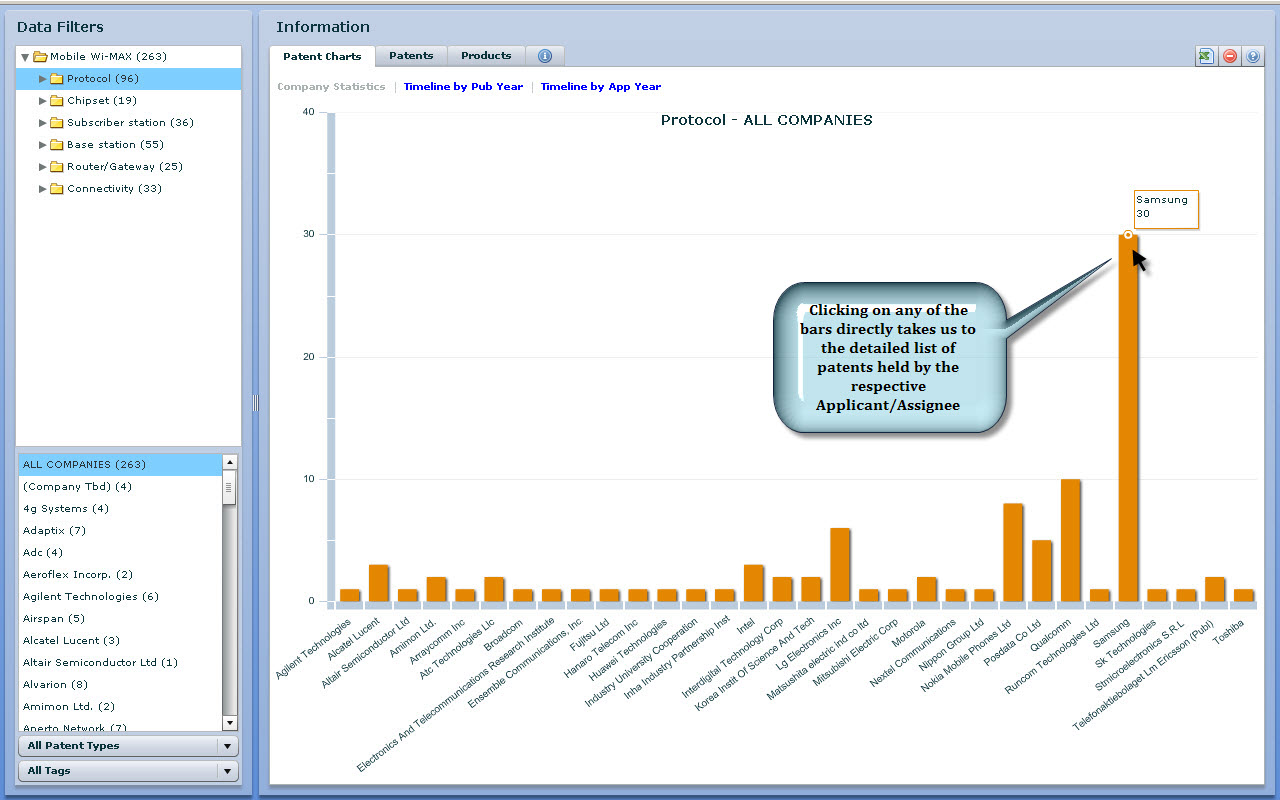This screenshot has width=1280, height=800.
Task: Expand the Subscriber station tree node
Action: [43, 123]
